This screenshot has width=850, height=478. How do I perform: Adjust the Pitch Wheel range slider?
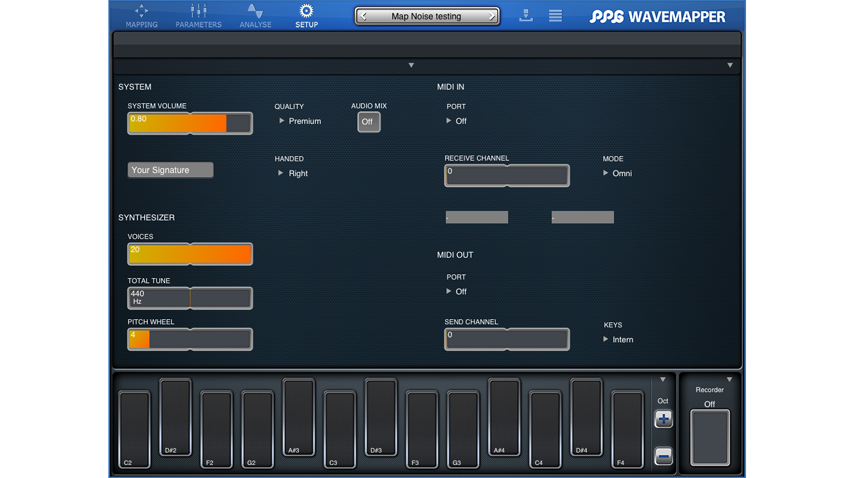190,339
